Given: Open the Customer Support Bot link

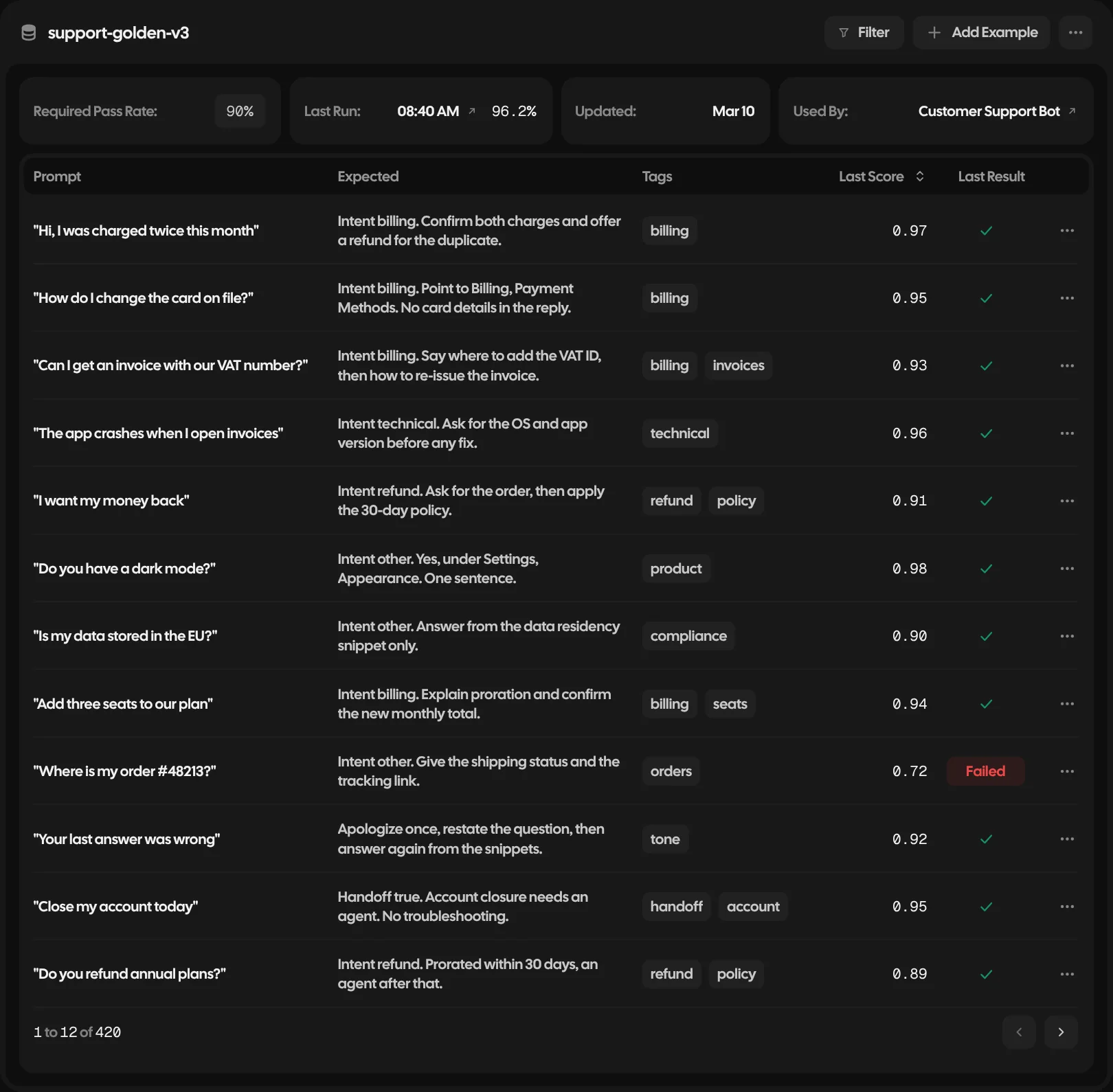Looking at the screenshot, I should tap(997, 111).
